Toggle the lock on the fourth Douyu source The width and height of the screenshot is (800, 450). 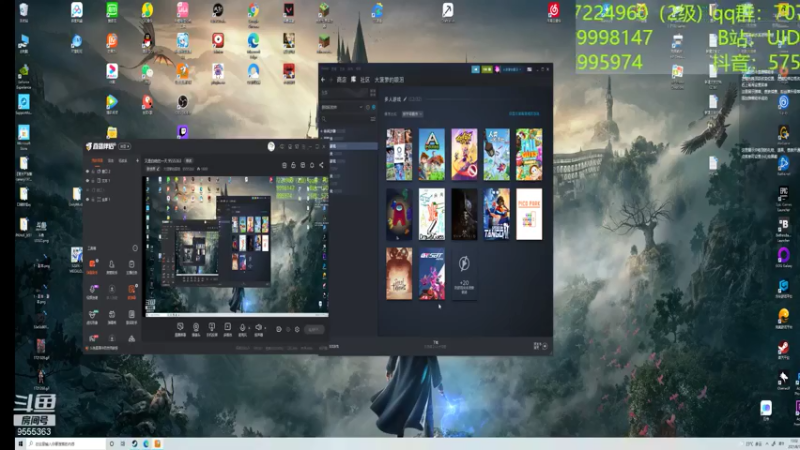(93, 199)
